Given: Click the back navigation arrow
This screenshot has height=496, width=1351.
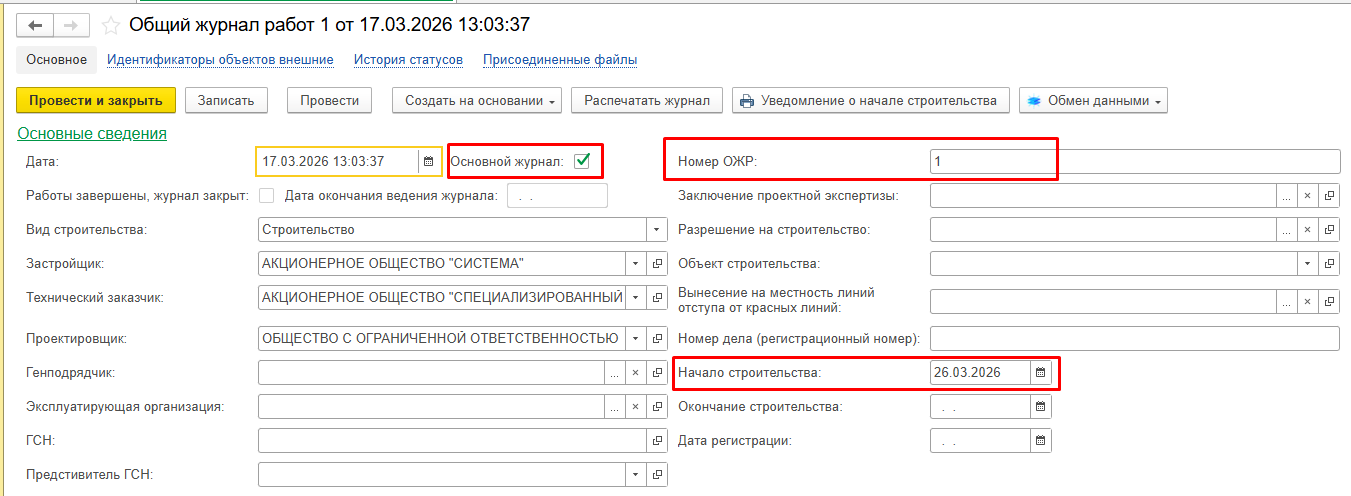Looking at the screenshot, I should pos(35,25).
